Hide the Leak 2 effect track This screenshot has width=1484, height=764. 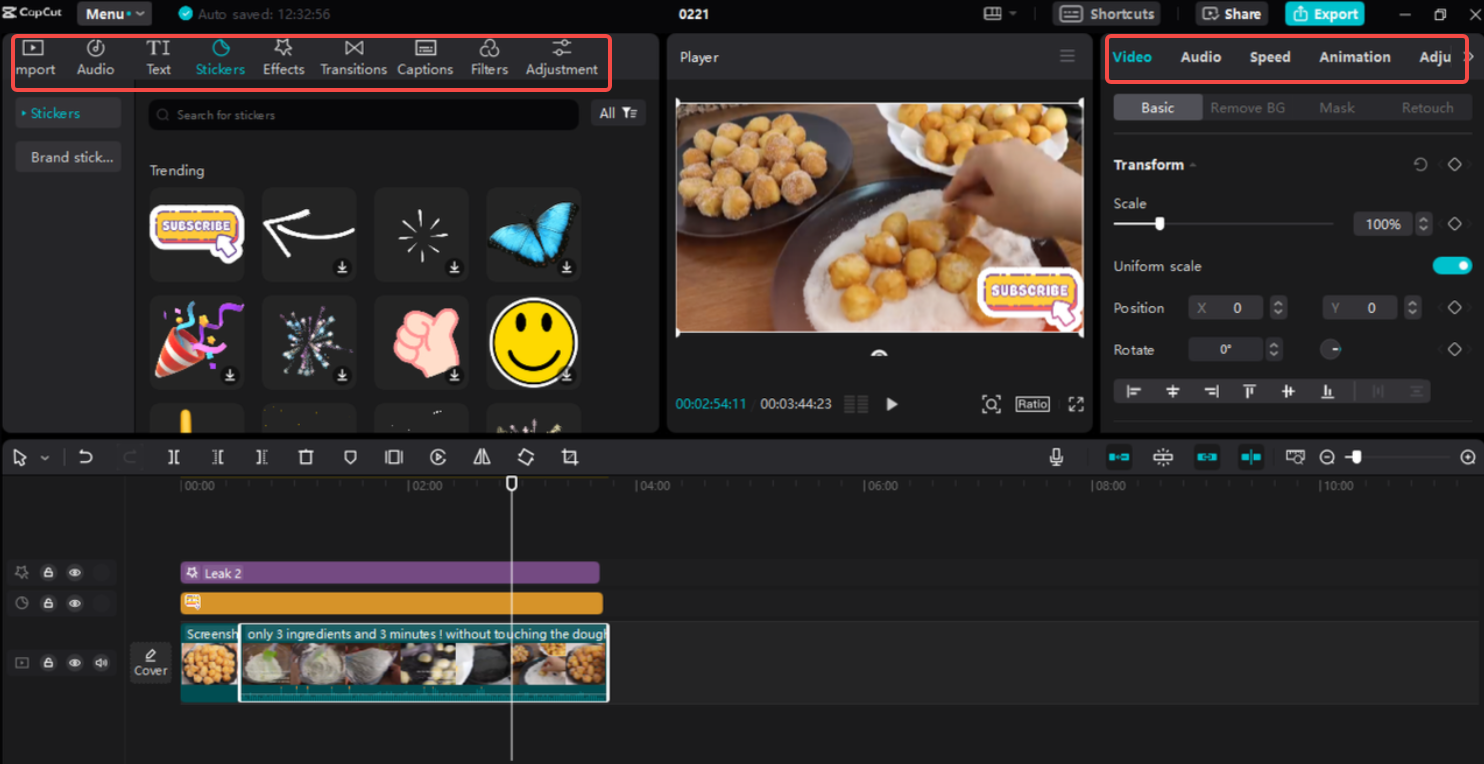[x=75, y=573]
